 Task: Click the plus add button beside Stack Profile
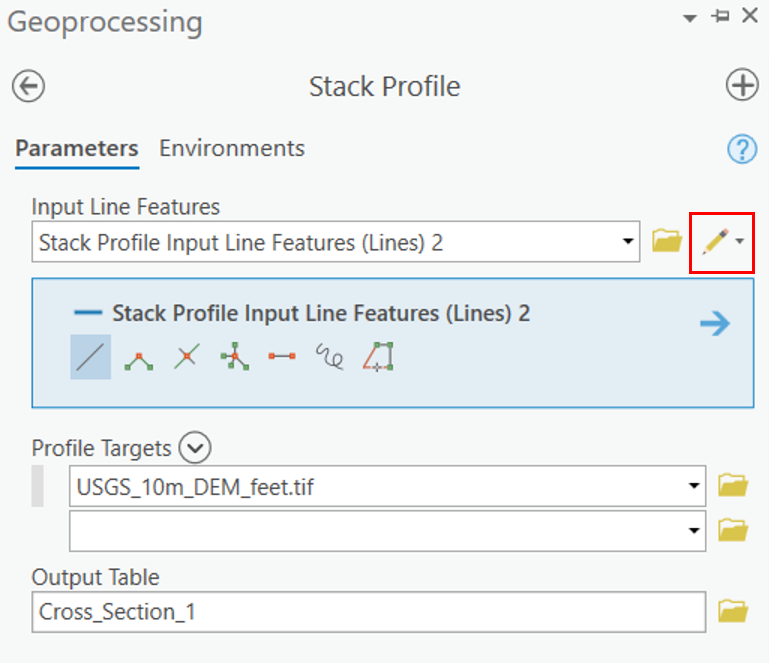(x=742, y=85)
